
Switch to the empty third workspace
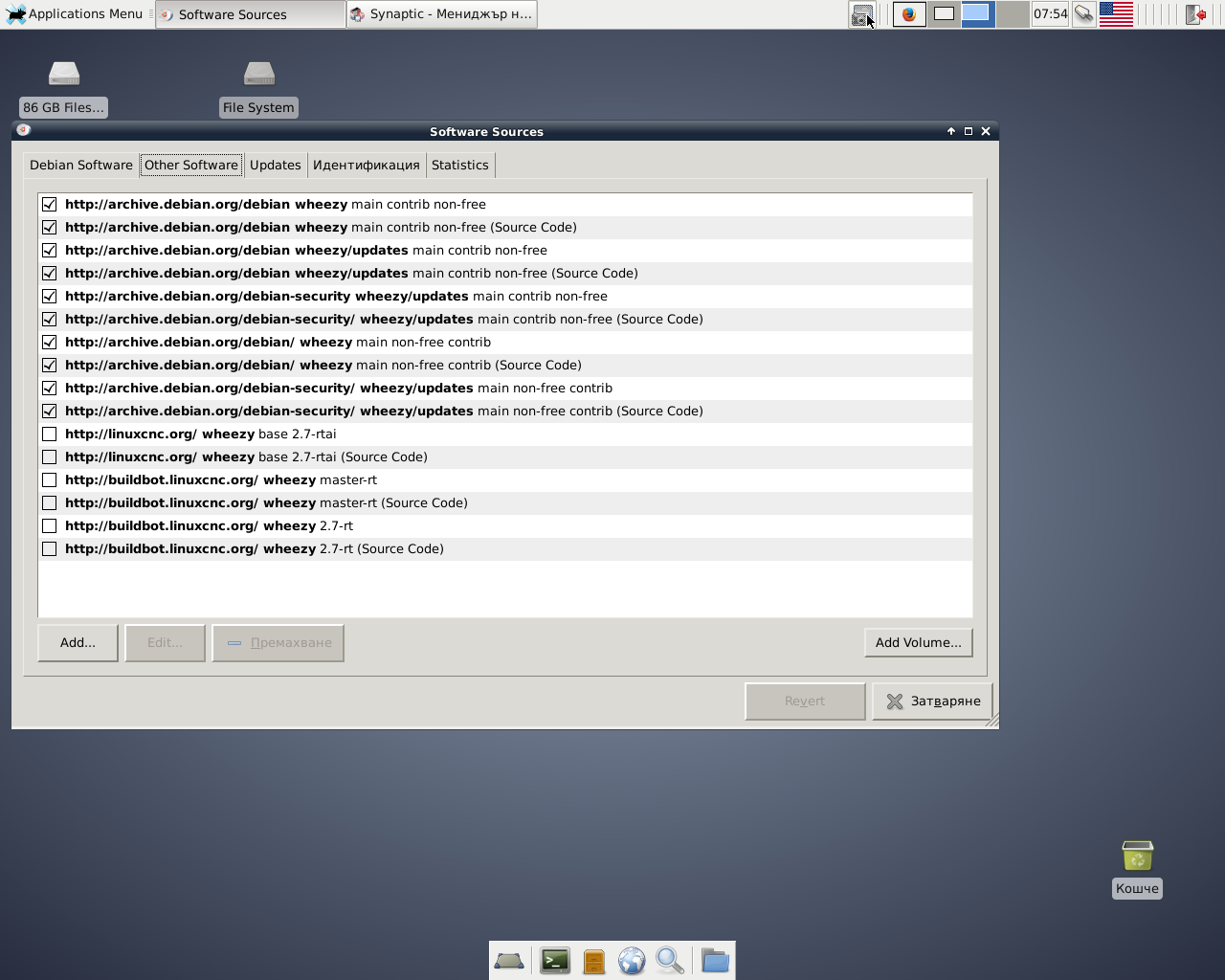[x=1012, y=14]
